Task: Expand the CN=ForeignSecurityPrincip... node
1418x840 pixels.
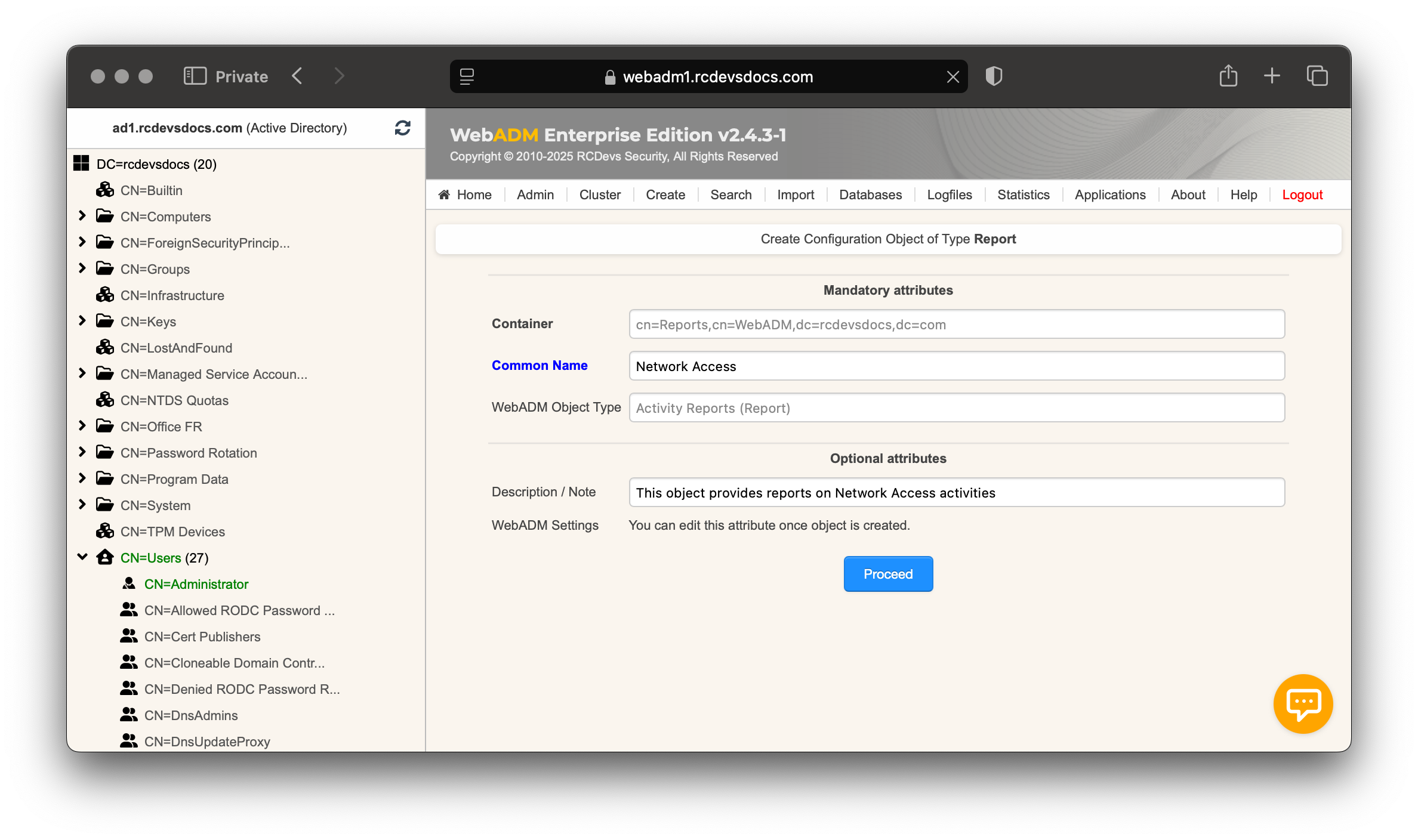Action: click(x=82, y=242)
